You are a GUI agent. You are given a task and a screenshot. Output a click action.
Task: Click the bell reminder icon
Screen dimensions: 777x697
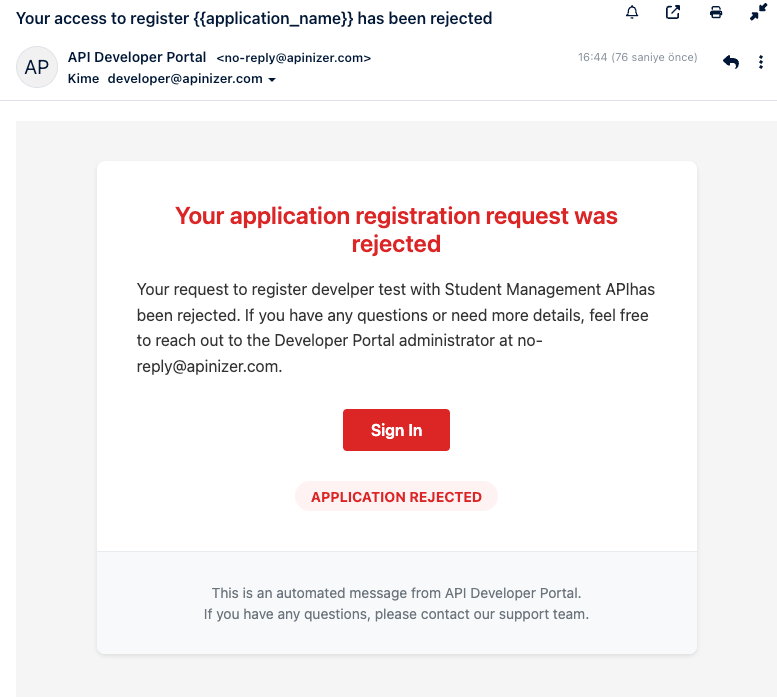(x=632, y=12)
